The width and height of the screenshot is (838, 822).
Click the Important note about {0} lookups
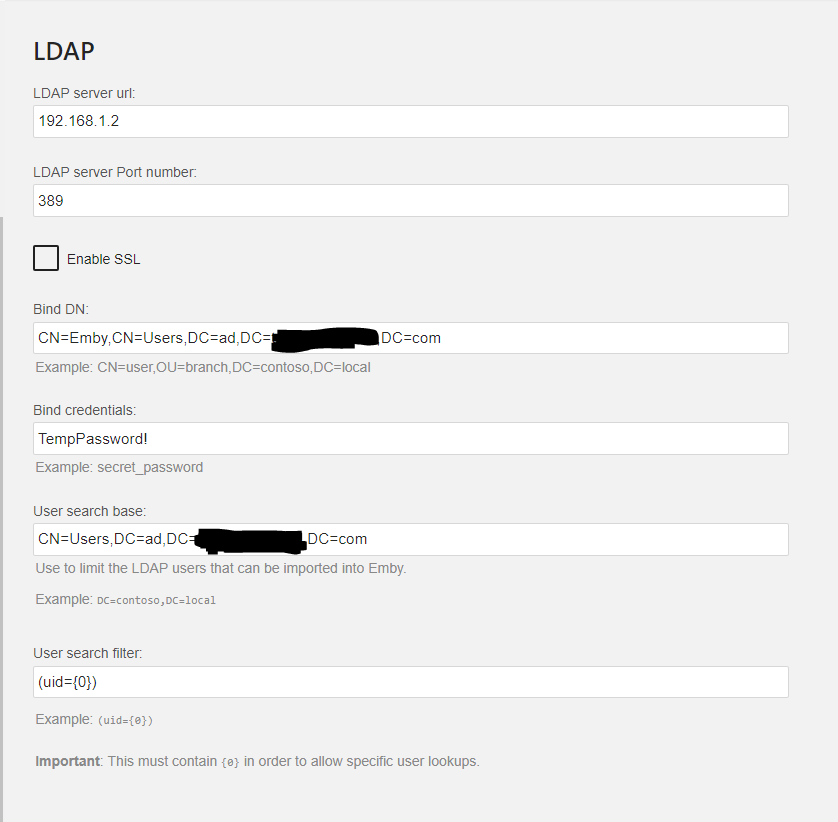(257, 761)
